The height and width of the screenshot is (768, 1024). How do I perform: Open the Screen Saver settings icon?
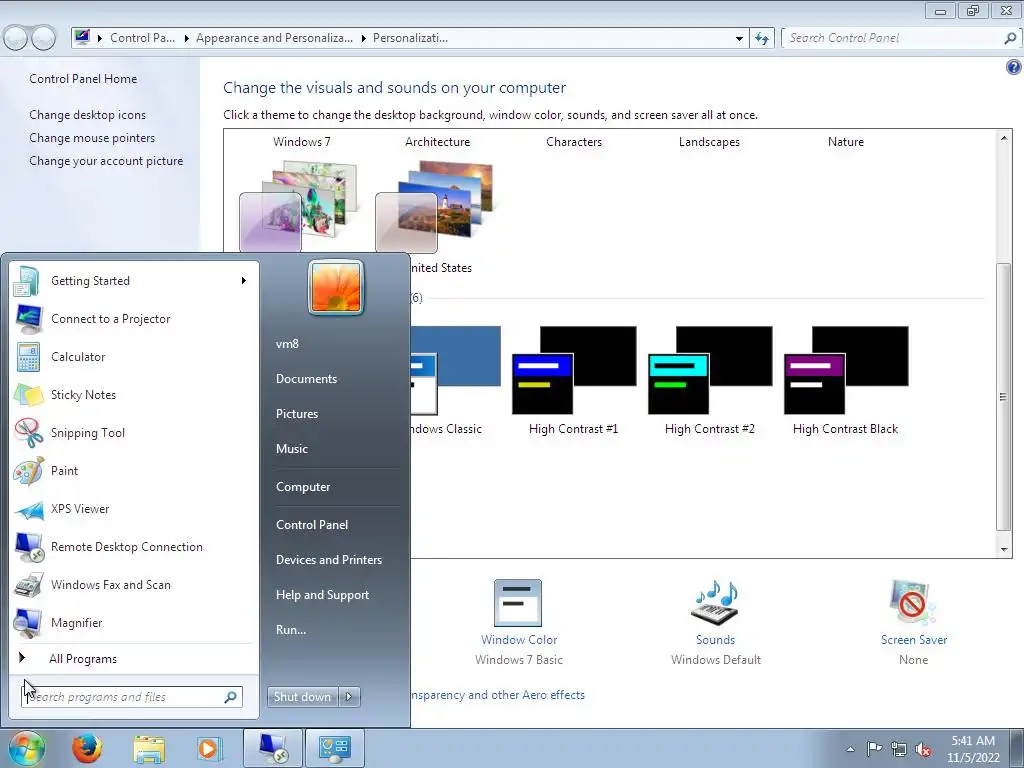coord(913,603)
